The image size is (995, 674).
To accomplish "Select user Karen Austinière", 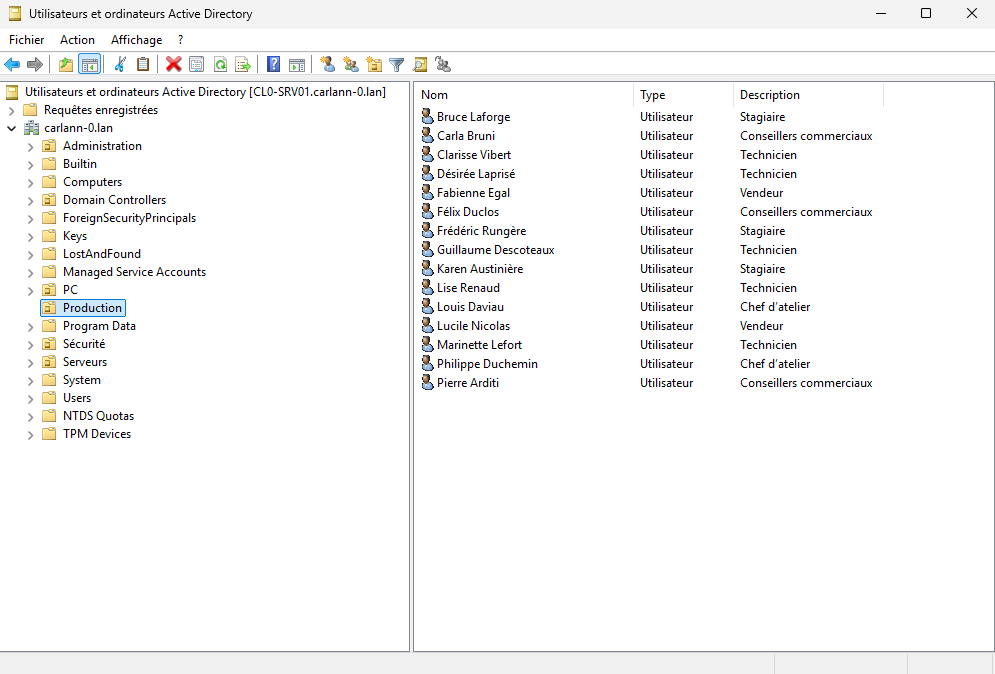I will tap(480, 269).
